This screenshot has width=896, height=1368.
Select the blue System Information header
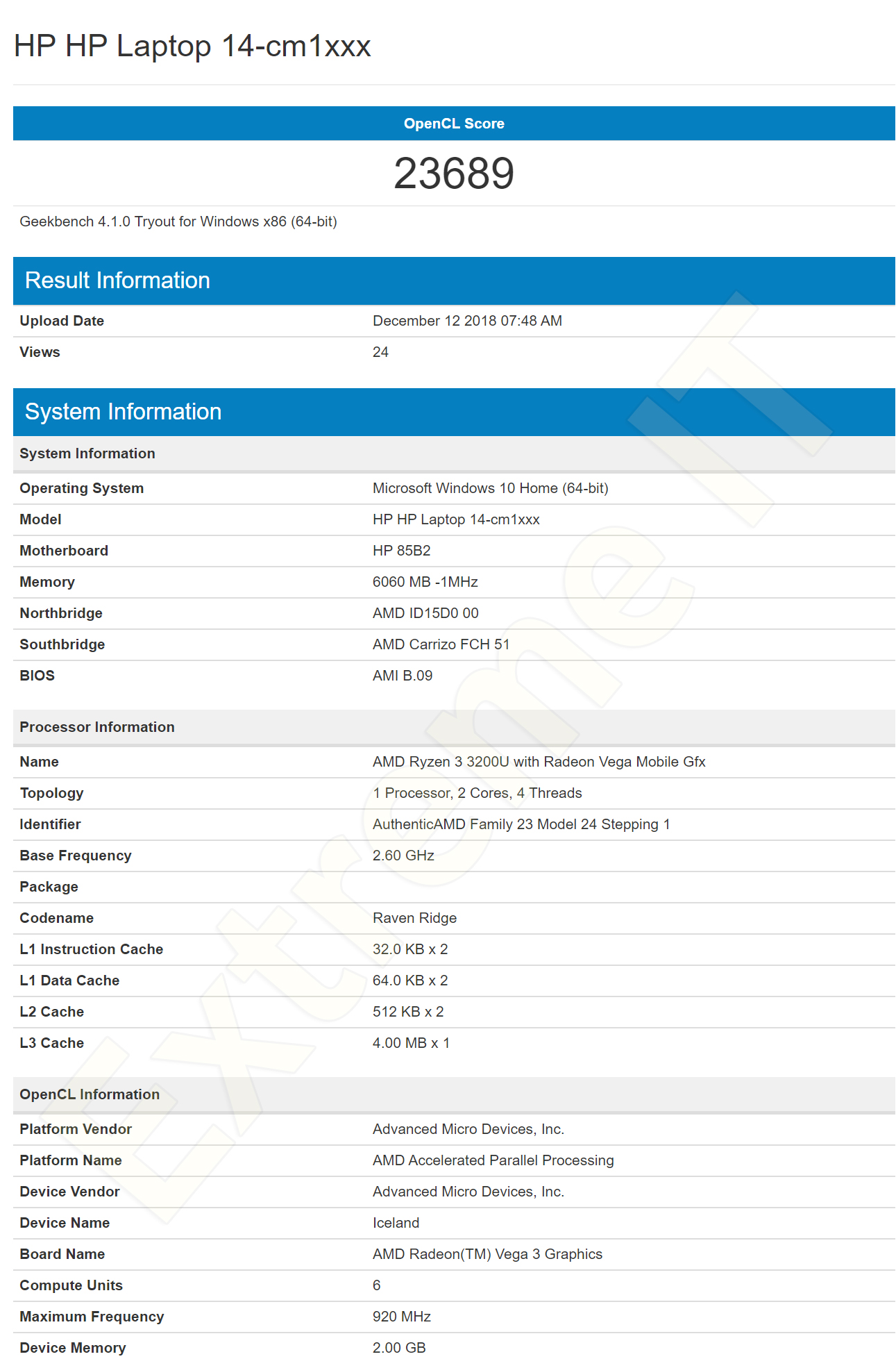pos(454,412)
